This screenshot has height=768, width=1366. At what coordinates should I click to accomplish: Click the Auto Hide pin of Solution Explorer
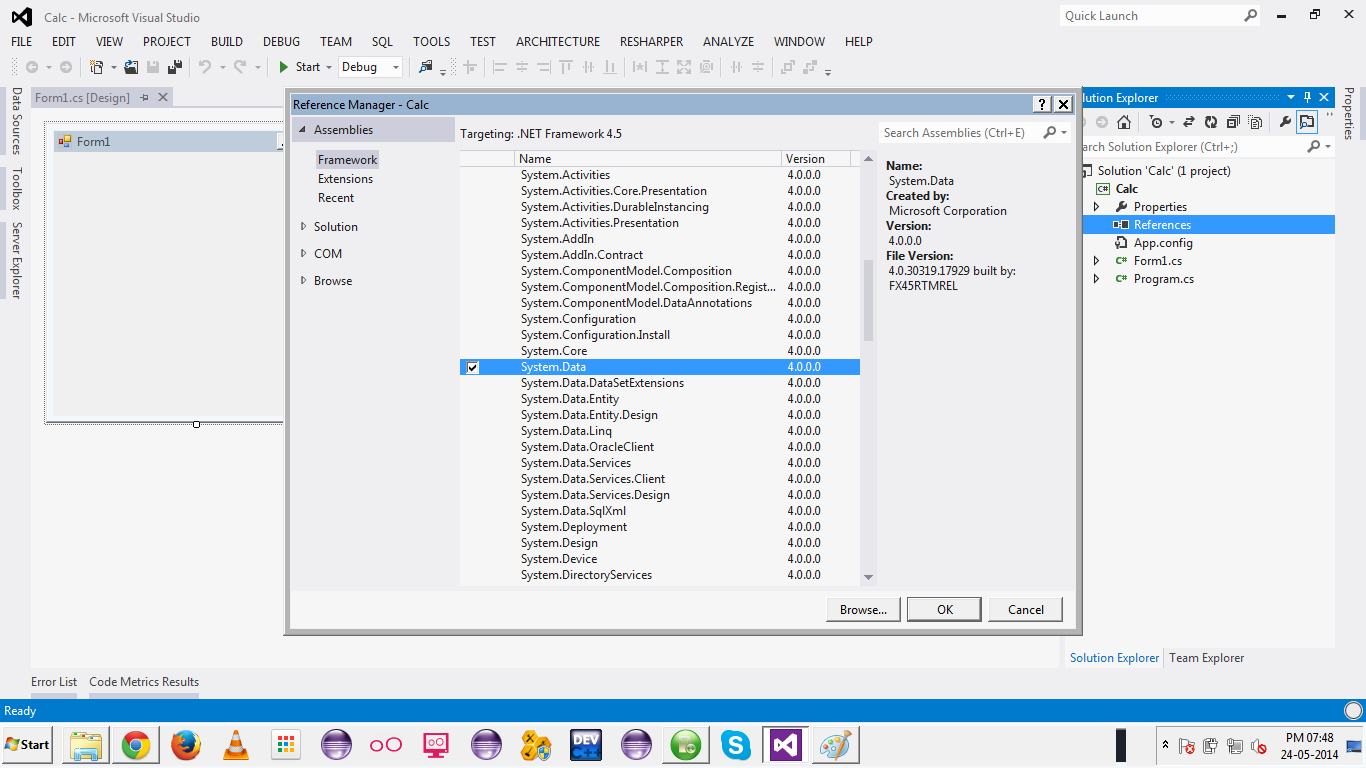tap(1307, 97)
